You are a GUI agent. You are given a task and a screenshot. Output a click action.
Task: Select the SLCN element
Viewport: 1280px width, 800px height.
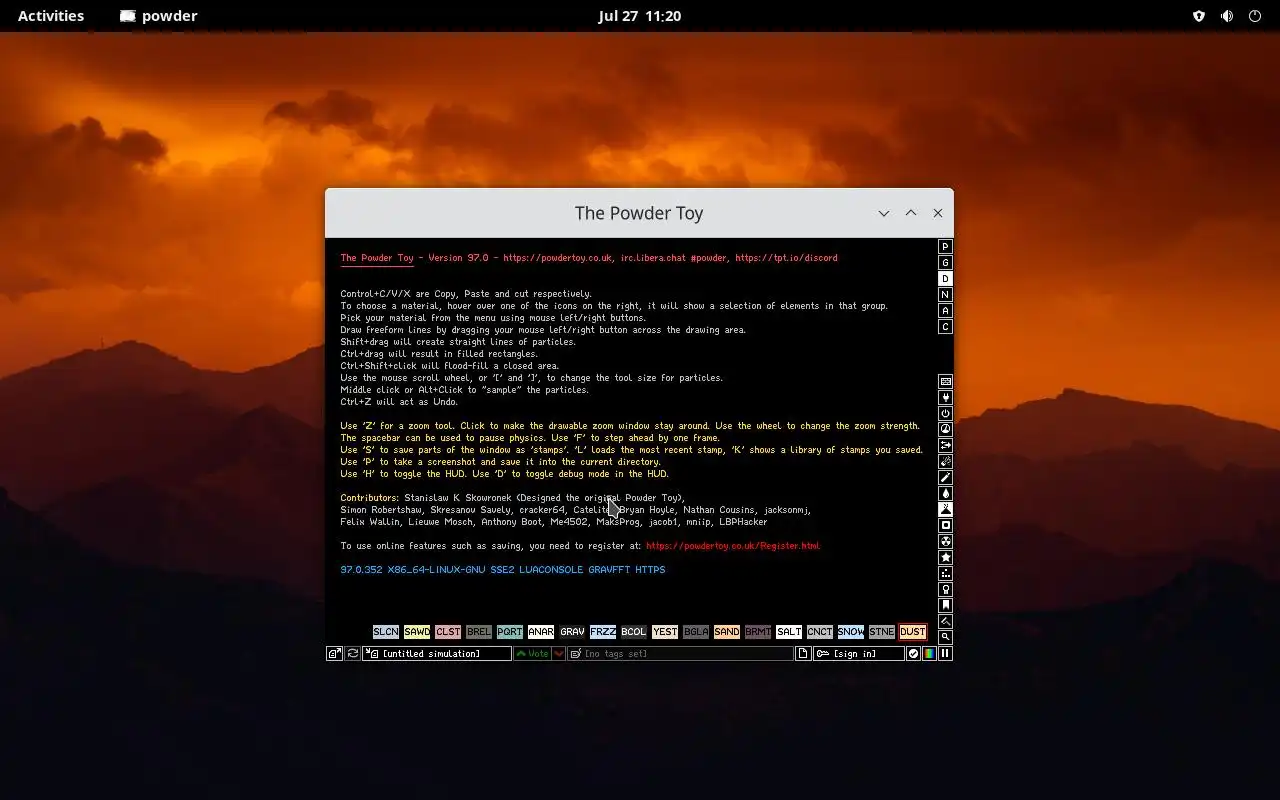pyautogui.click(x=386, y=632)
